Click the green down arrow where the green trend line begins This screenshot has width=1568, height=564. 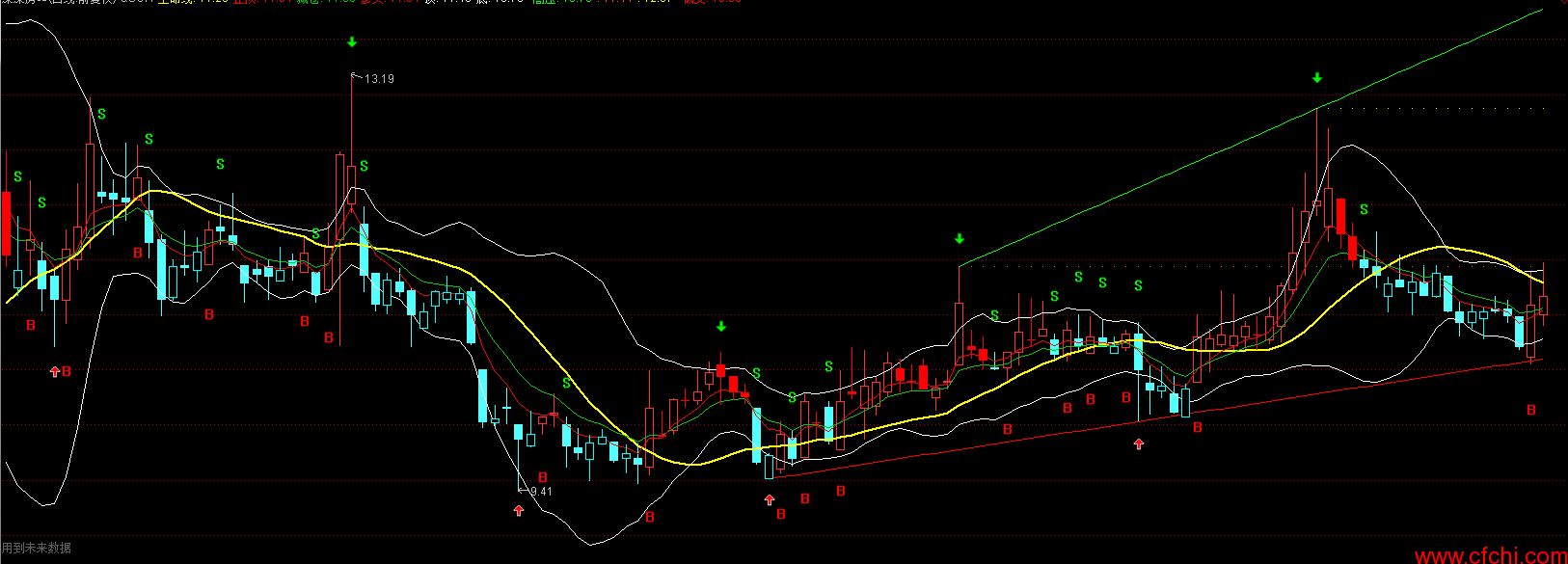click(960, 238)
